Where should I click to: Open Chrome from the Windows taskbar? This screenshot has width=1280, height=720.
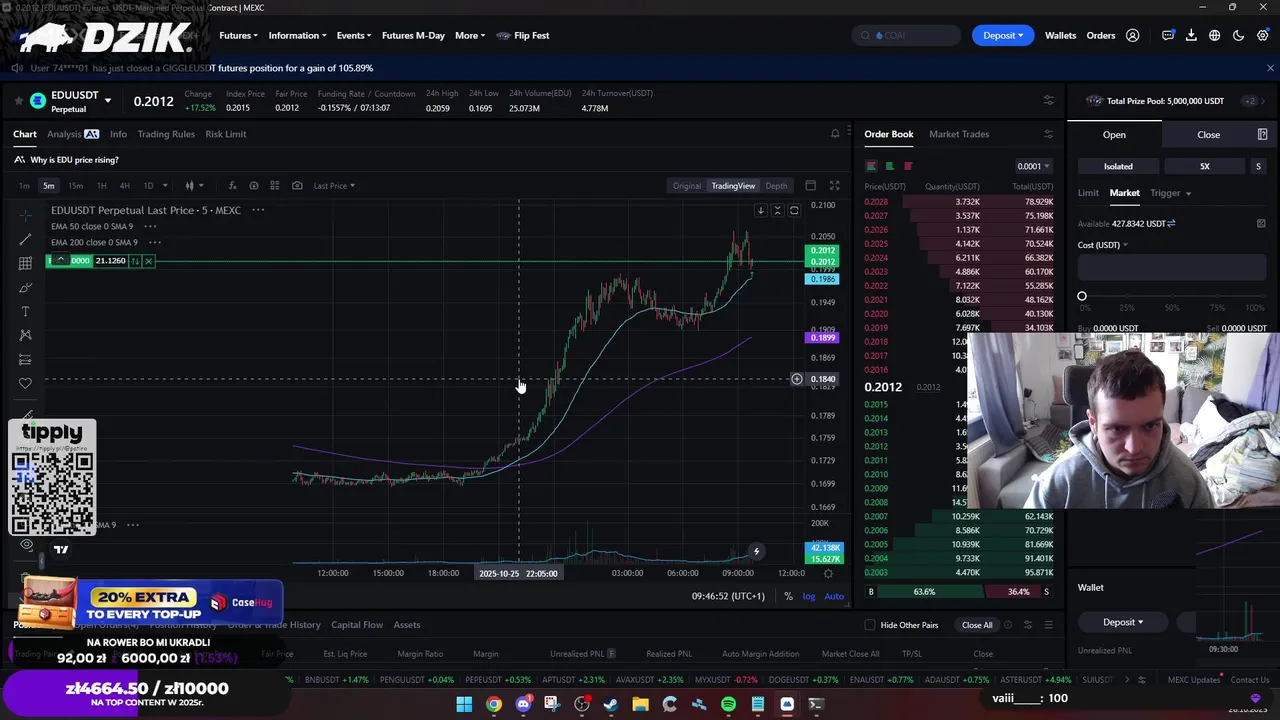point(494,704)
